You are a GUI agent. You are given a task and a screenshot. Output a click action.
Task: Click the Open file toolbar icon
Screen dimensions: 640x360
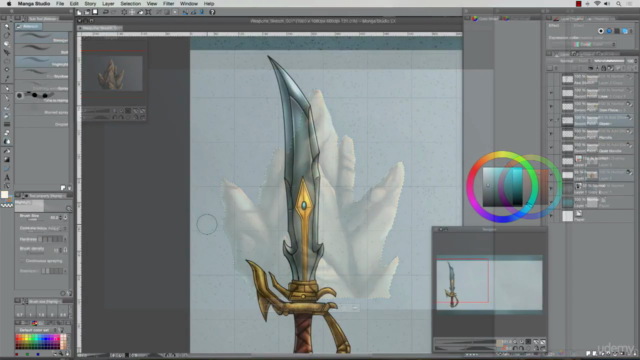(87, 12)
